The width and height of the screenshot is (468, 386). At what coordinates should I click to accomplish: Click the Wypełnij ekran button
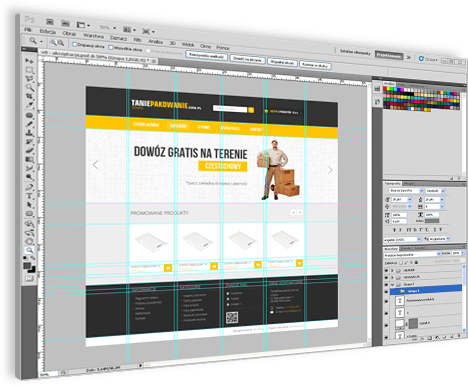[282, 63]
